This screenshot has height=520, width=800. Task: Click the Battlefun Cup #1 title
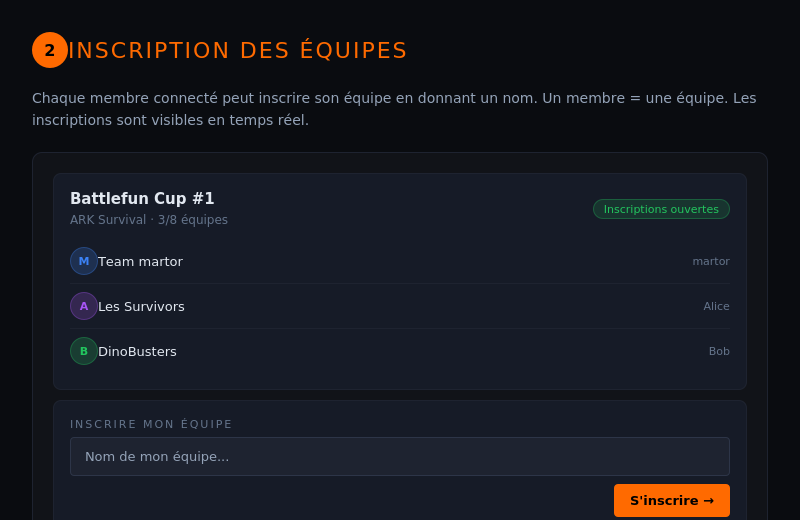pyautogui.click(x=142, y=199)
